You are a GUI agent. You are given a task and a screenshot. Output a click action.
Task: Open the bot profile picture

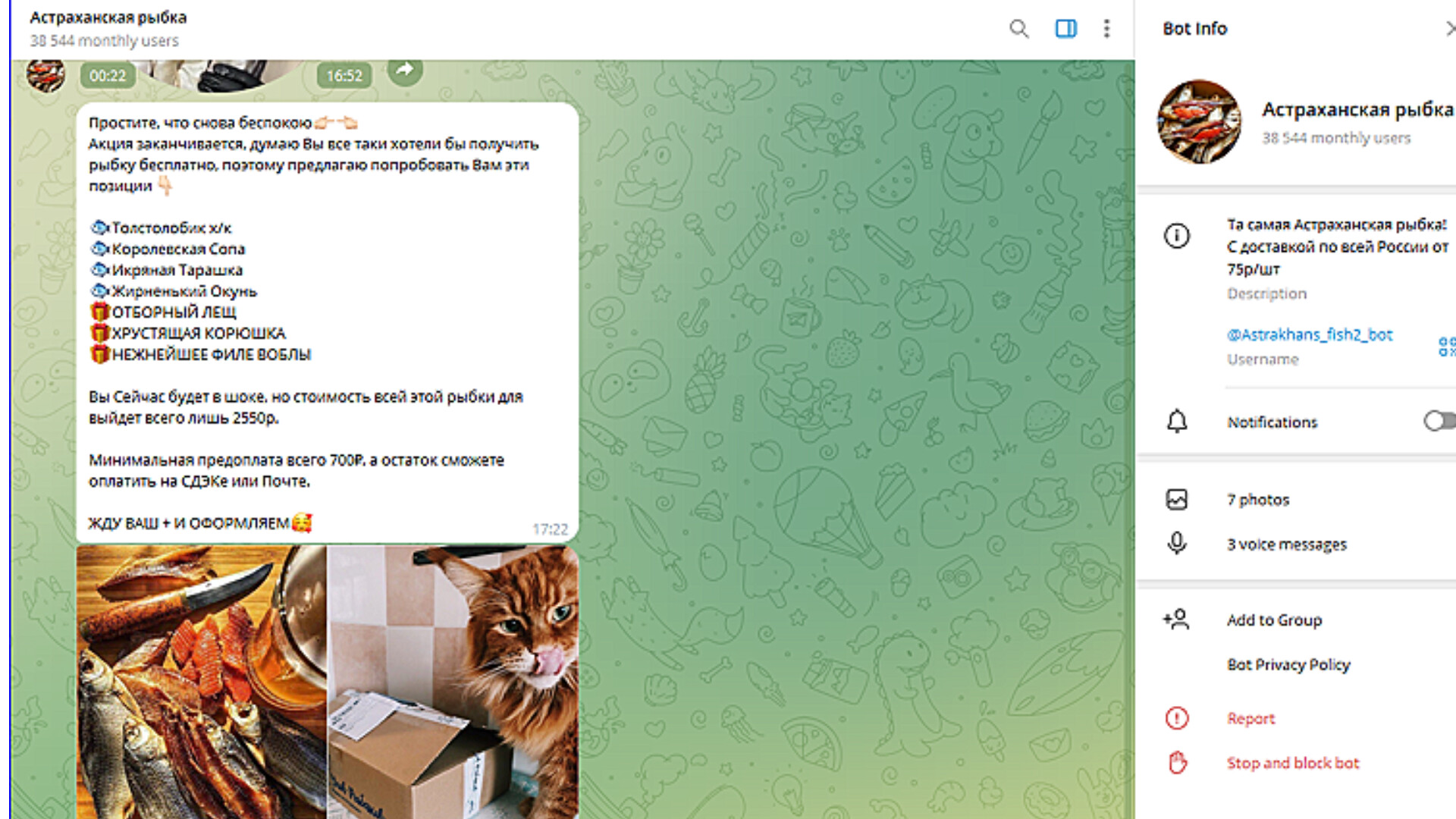[x=1198, y=121]
